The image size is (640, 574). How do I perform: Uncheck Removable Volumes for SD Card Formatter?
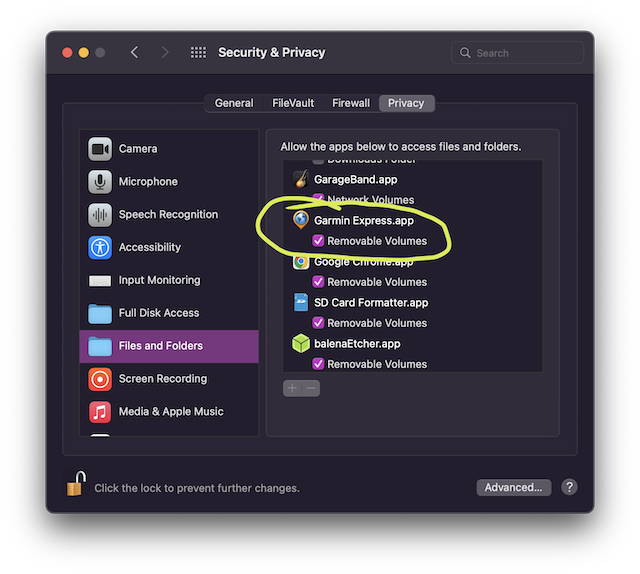[x=318, y=323]
